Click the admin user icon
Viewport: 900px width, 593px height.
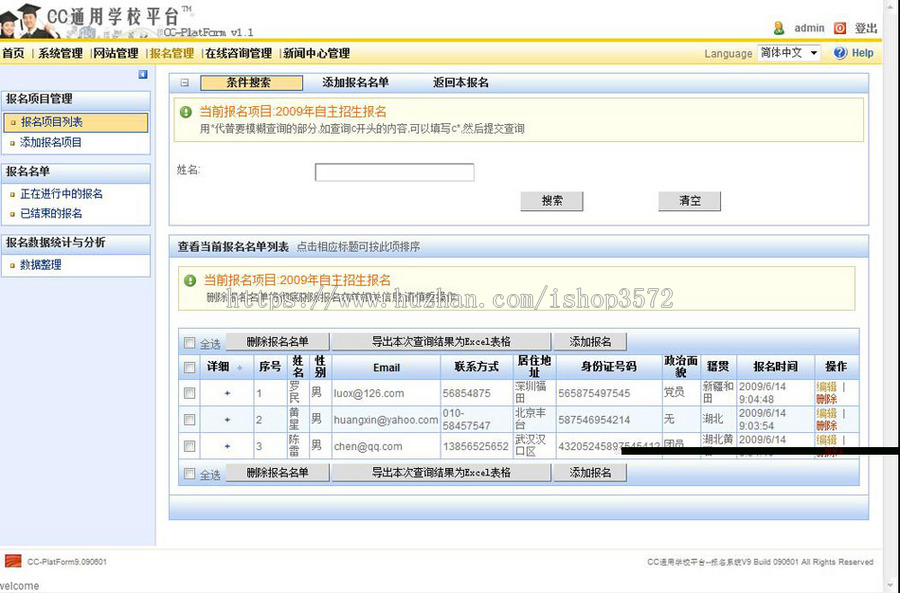(x=778, y=28)
